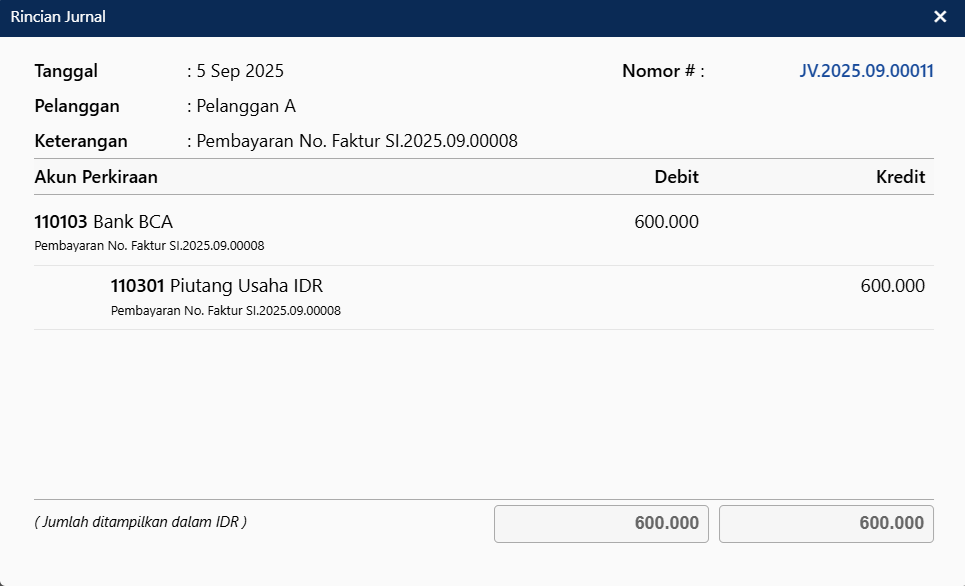Click the Jumlah ditampilkan dalam IDR note
The image size is (965, 586).
coord(140,522)
